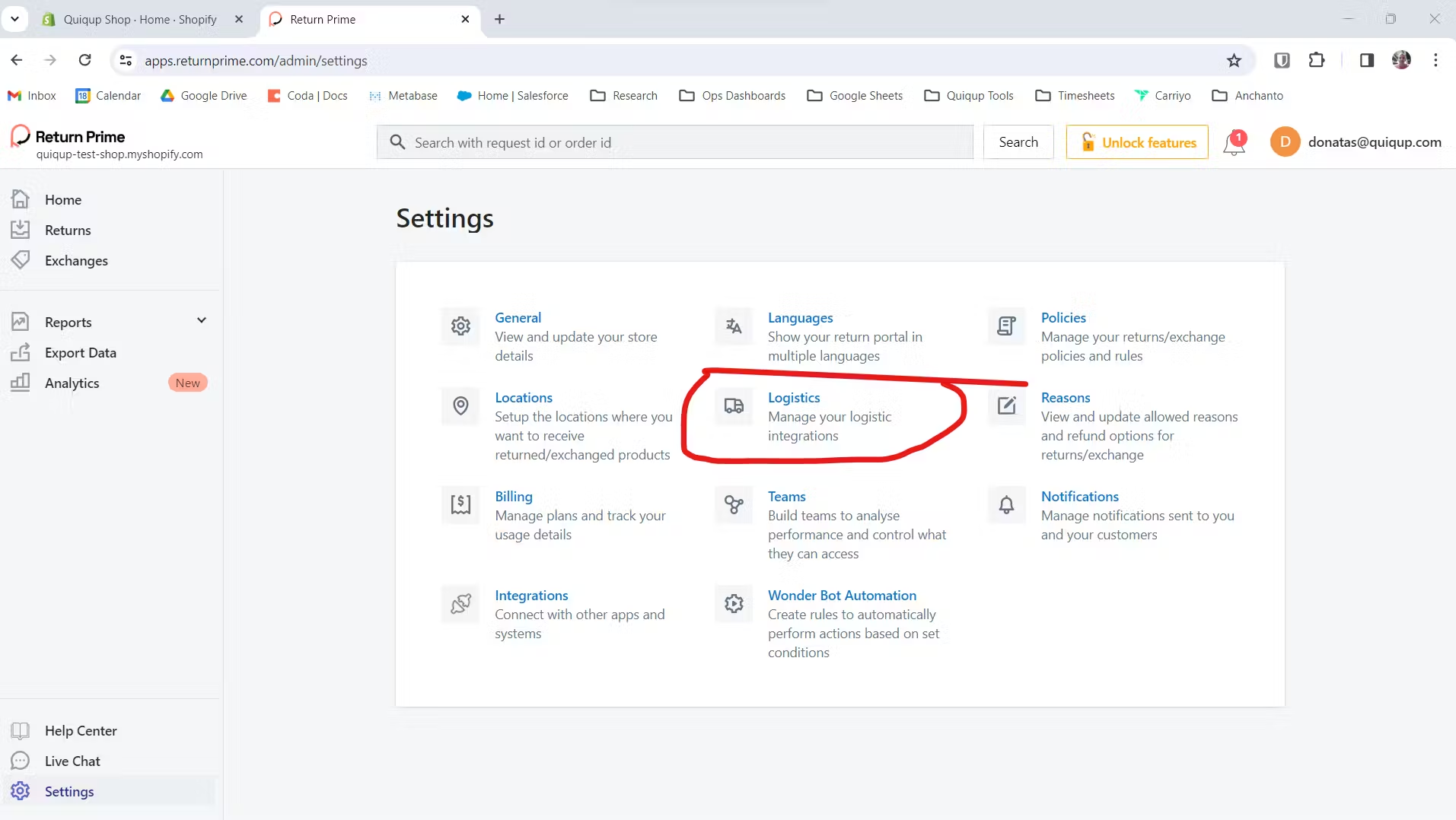Click the Integrations plug icon

coord(460,604)
